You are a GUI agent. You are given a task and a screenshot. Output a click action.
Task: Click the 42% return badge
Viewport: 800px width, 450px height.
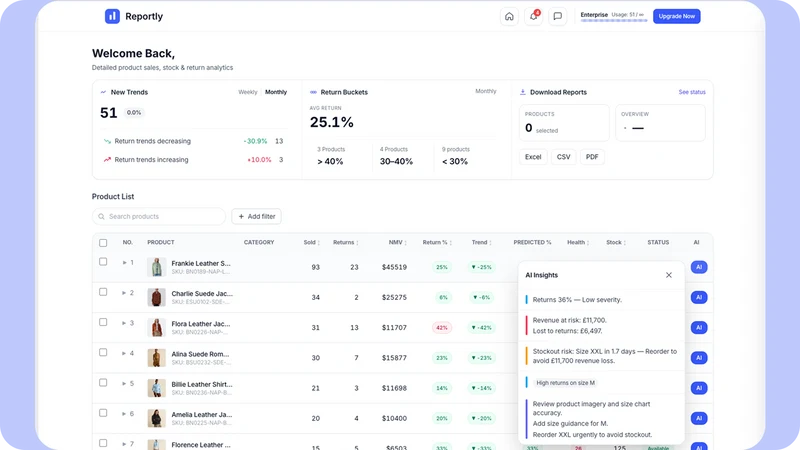[x=442, y=328]
